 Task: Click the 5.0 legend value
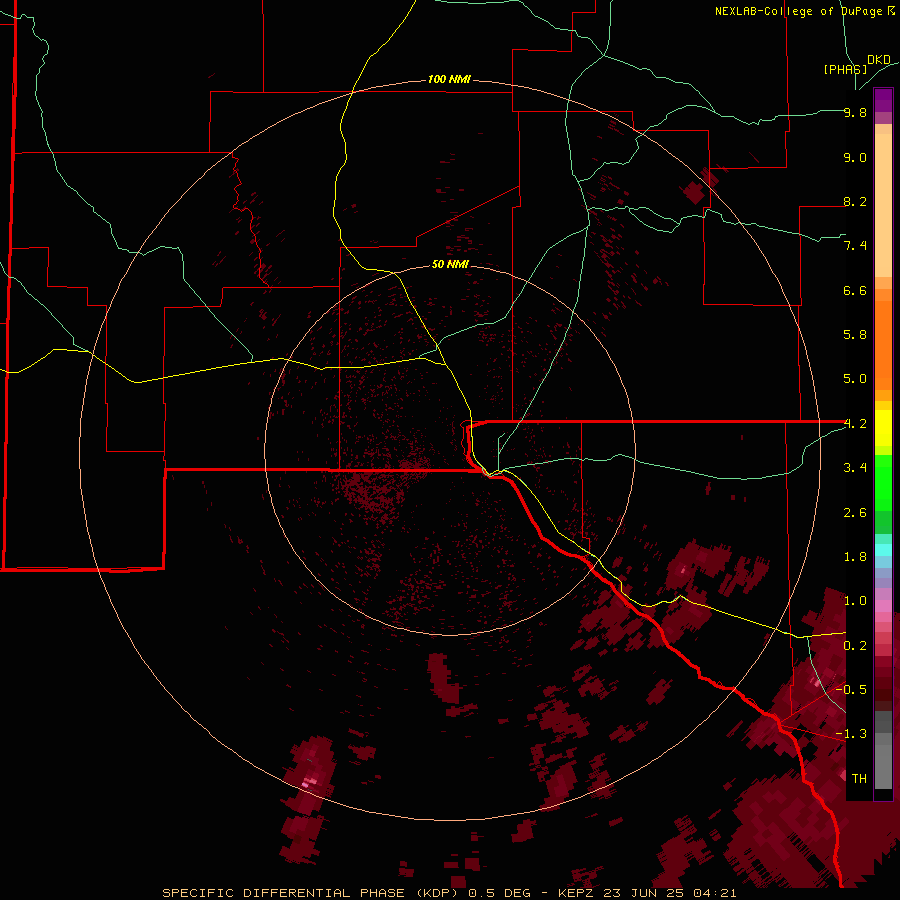pos(855,379)
